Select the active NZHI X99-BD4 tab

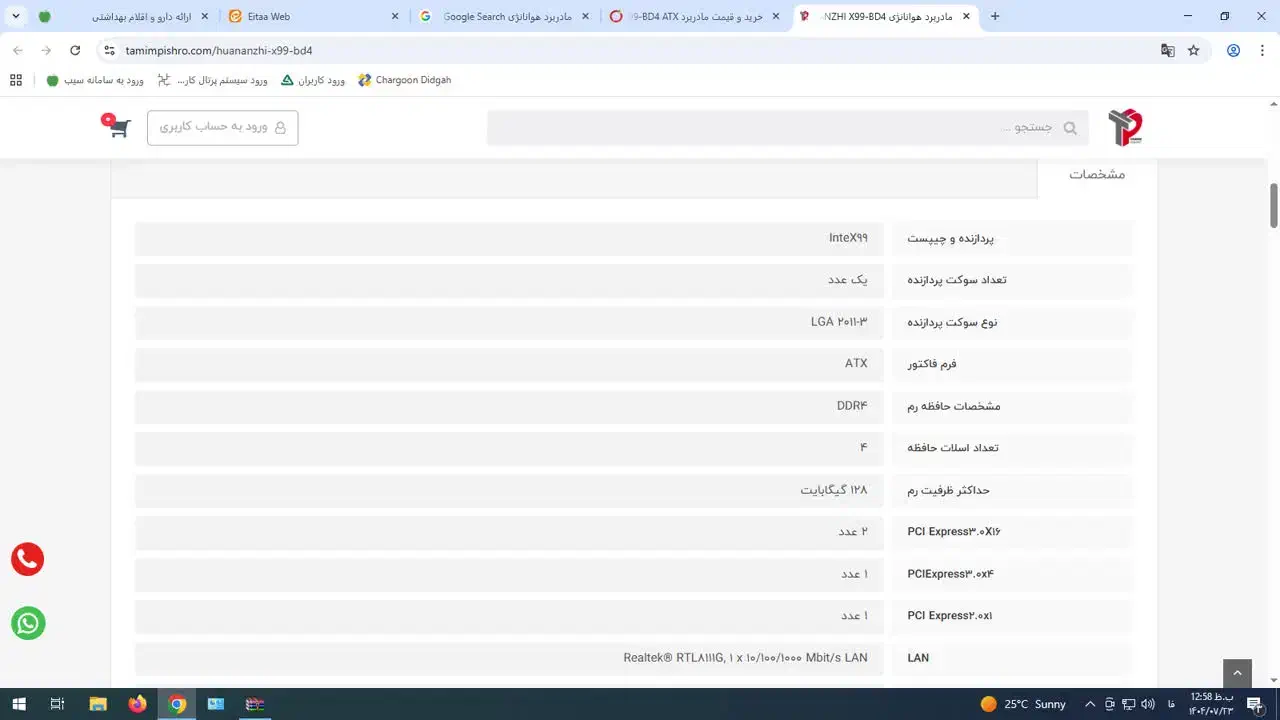point(886,16)
